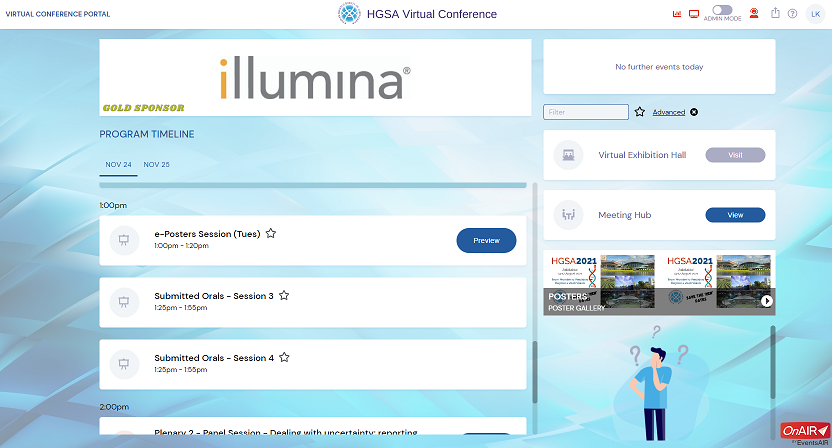
Task: Click the 1:00pm timeline time label
Action: point(113,205)
